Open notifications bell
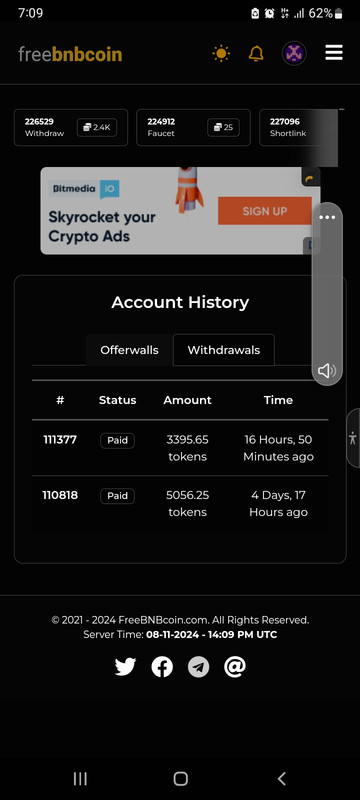 [x=256, y=53]
